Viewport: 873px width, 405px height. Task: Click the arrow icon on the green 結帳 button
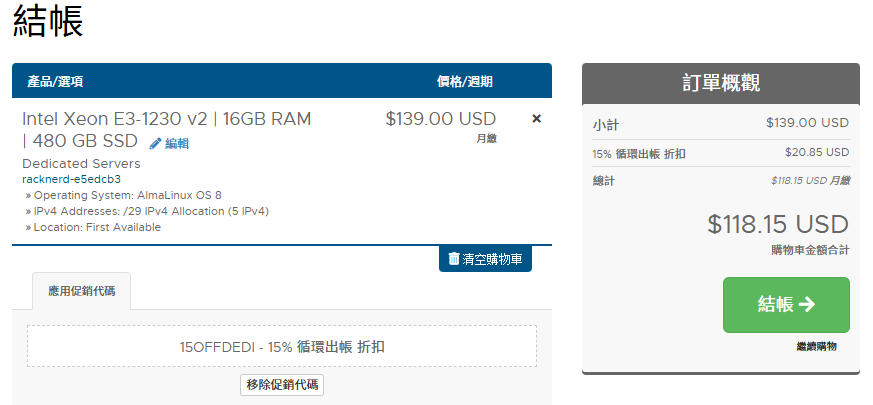click(x=807, y=305)
